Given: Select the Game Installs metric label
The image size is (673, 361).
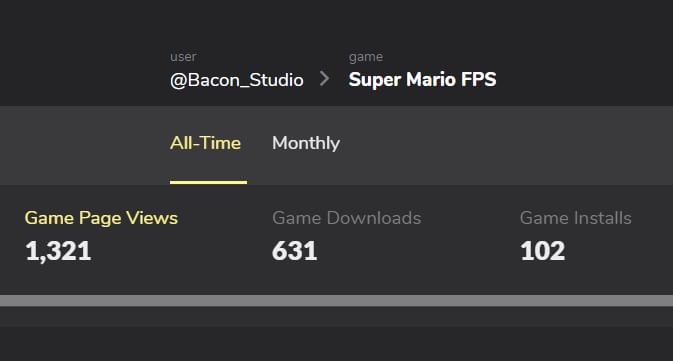Looking at the screenshot, I should pos(576,218).
